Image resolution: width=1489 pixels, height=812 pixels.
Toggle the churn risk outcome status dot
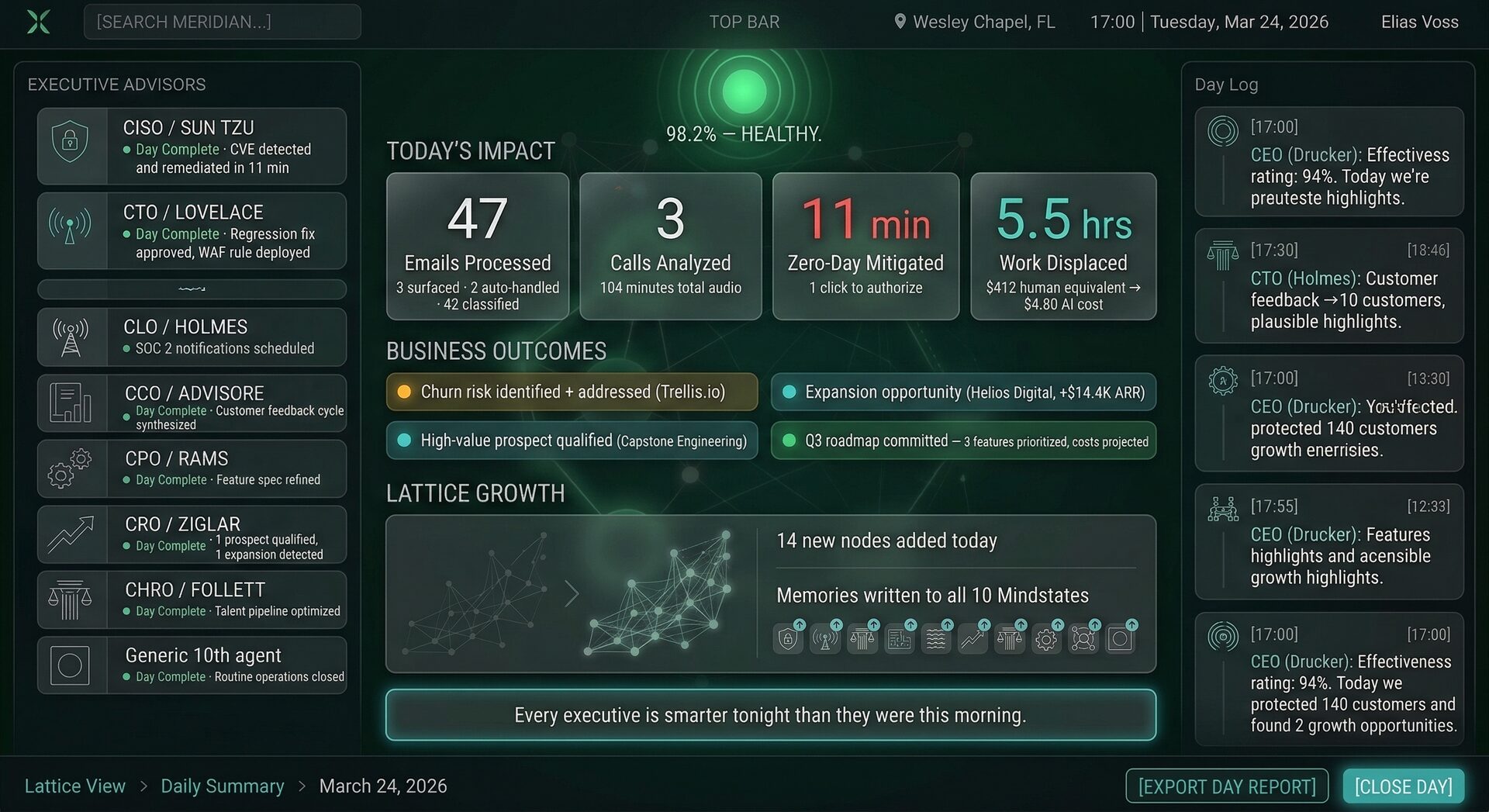point(403,392)
